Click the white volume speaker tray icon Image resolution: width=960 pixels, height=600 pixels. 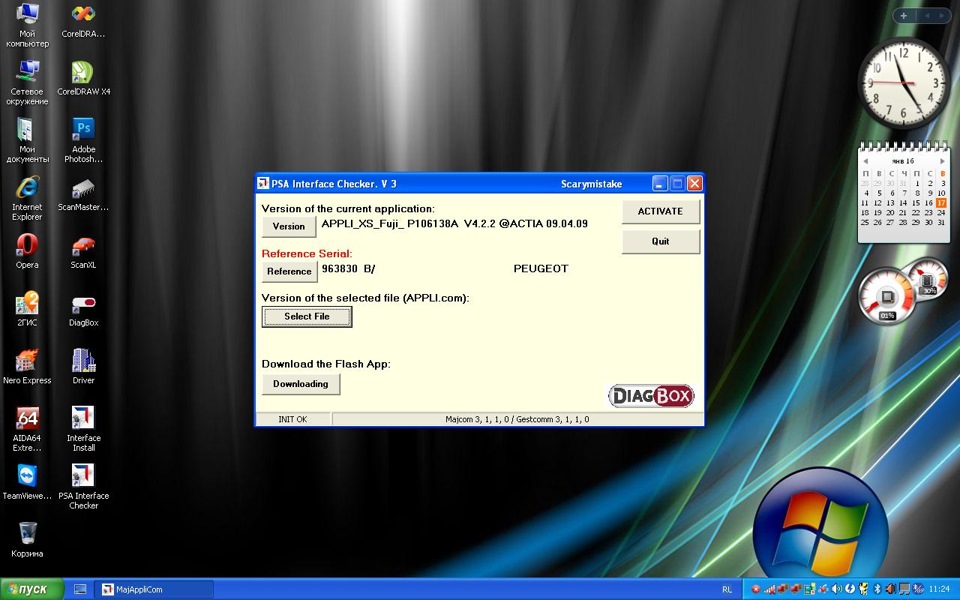pos(837,589)
